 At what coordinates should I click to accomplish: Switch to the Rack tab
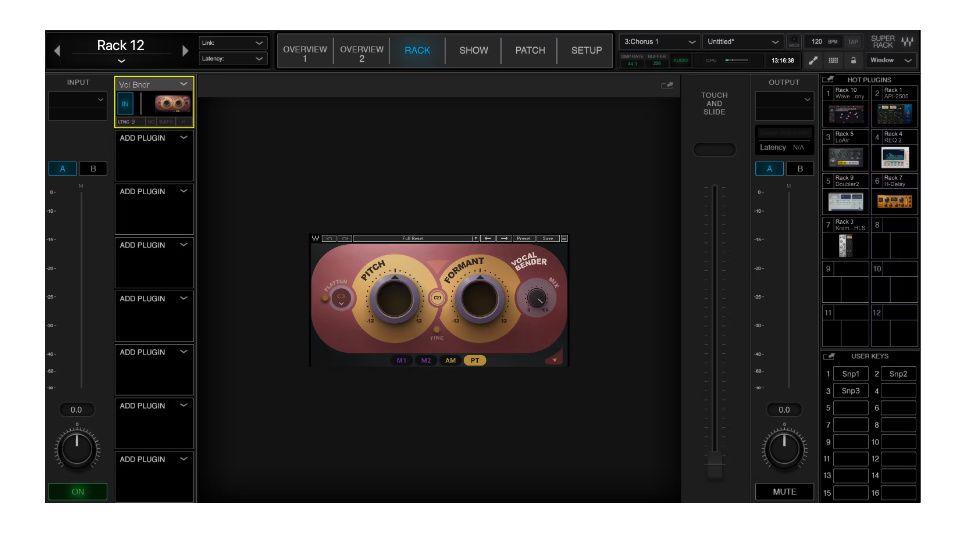click(x=418, y=51)
